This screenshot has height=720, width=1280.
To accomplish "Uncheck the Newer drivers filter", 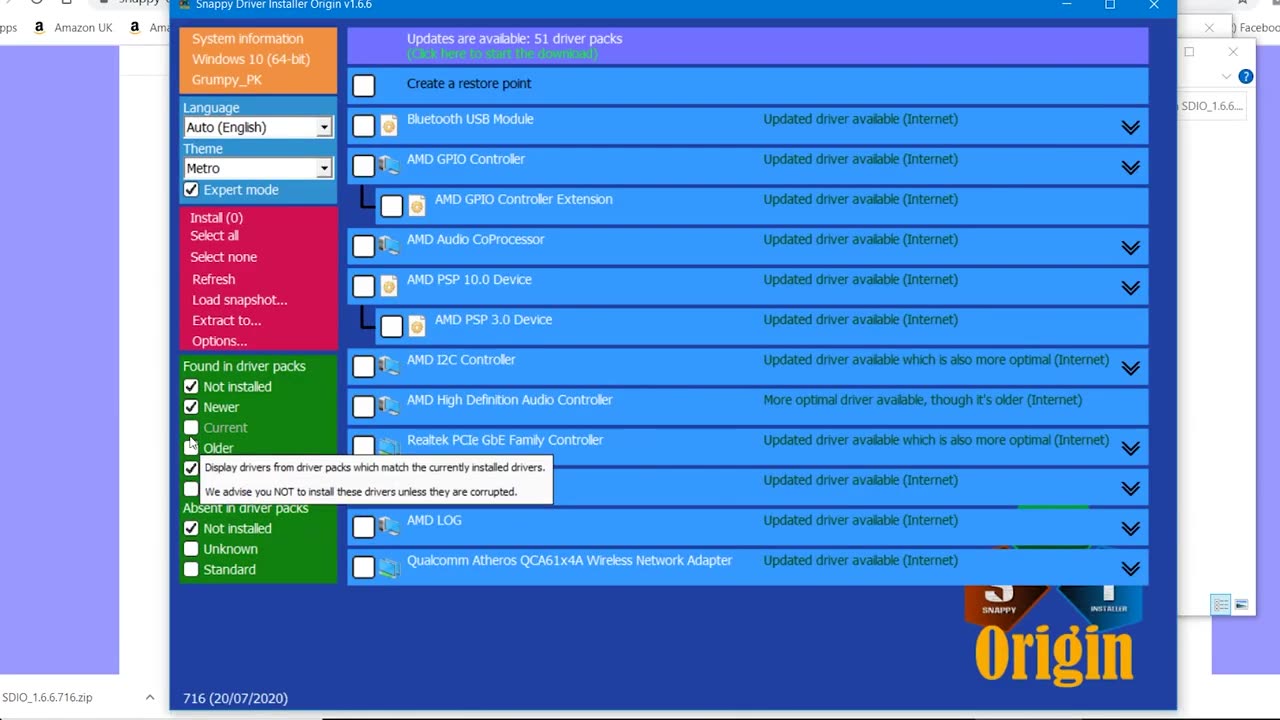I will tap(191, 407).
